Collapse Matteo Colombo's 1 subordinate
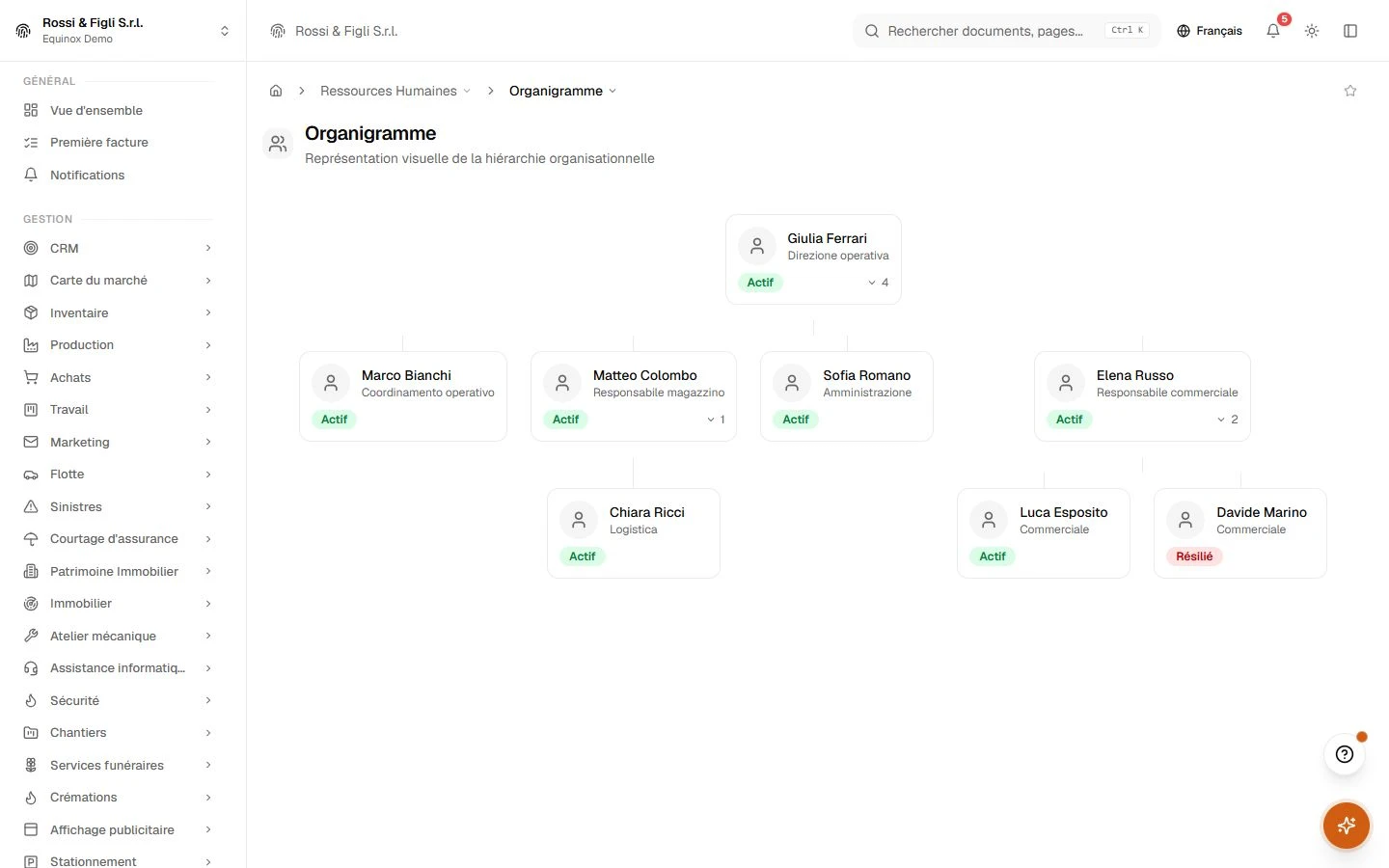1389x868 pixels. click(716, 420)
